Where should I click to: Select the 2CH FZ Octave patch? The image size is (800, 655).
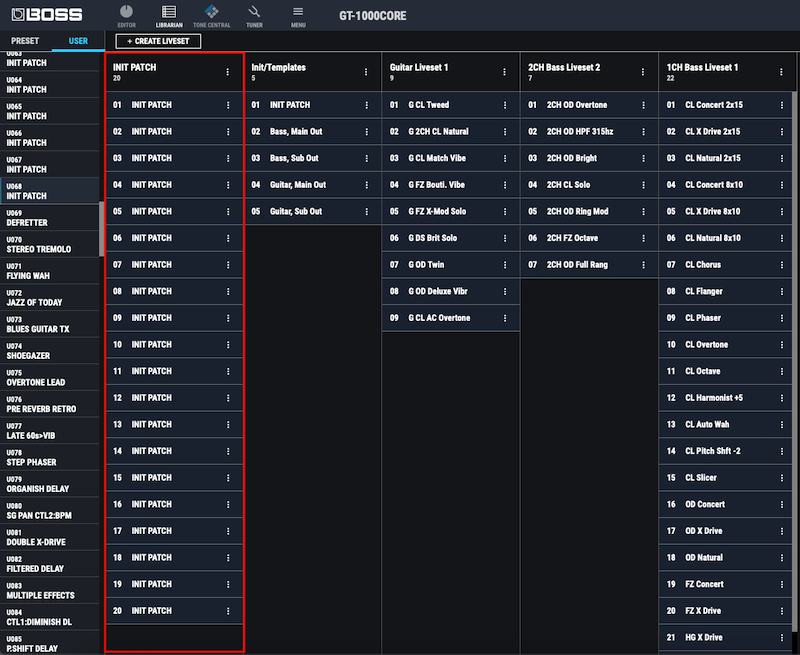tap(589, 238)
